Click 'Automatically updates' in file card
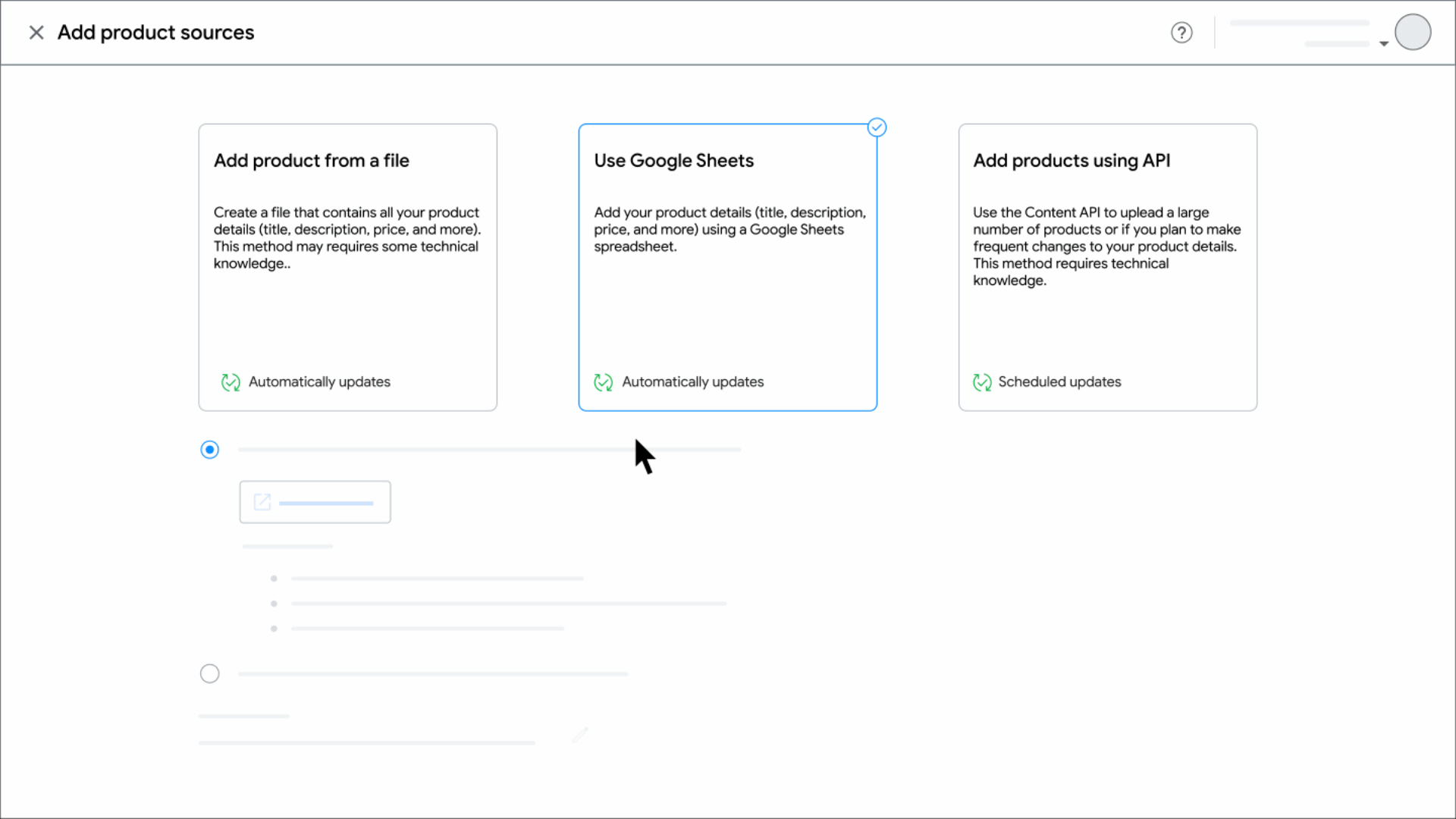The height and width of the screenshot is (819, 1456). point(319,382)
